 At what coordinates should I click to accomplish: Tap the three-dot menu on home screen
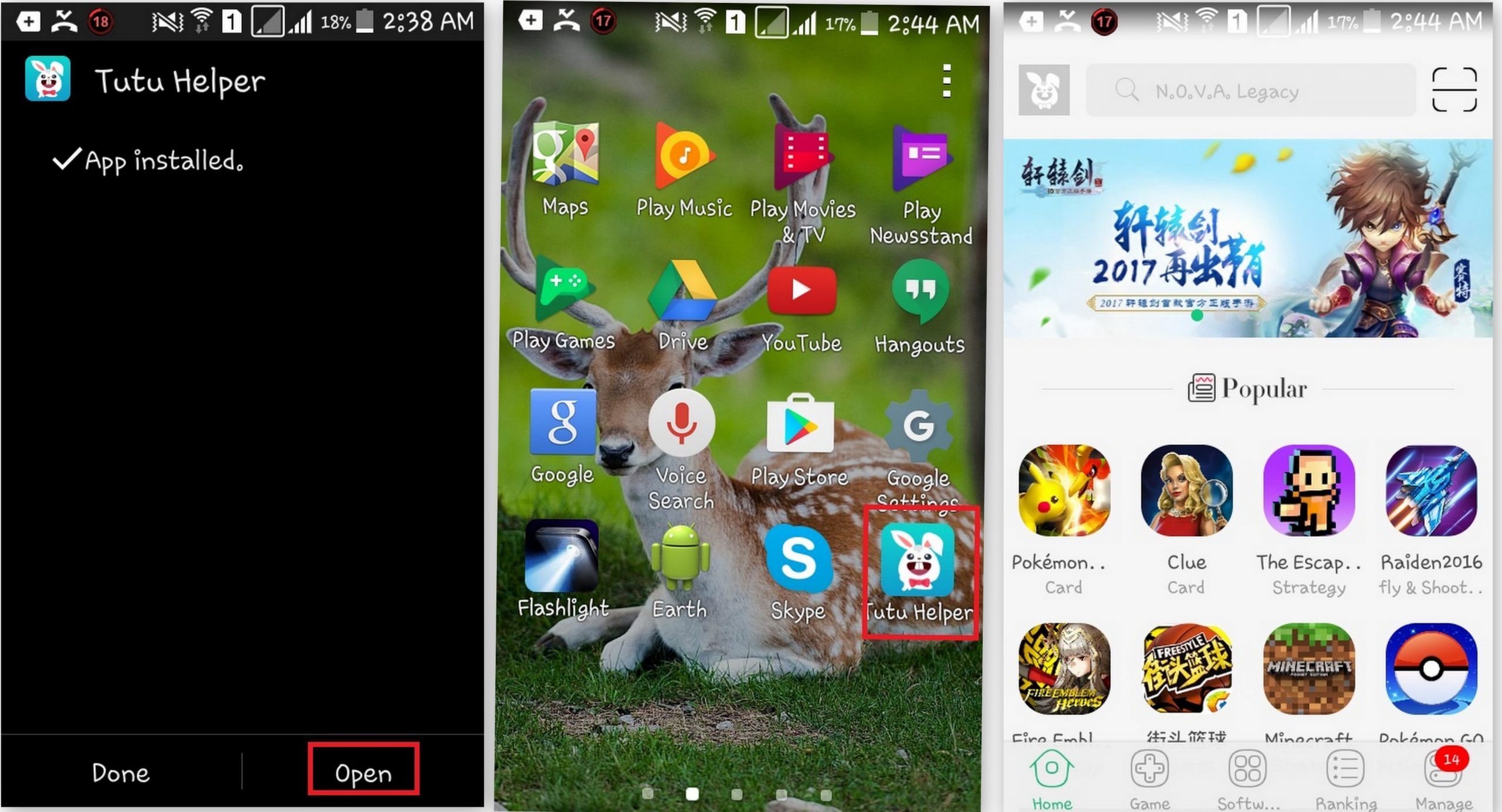pos(946,79)
